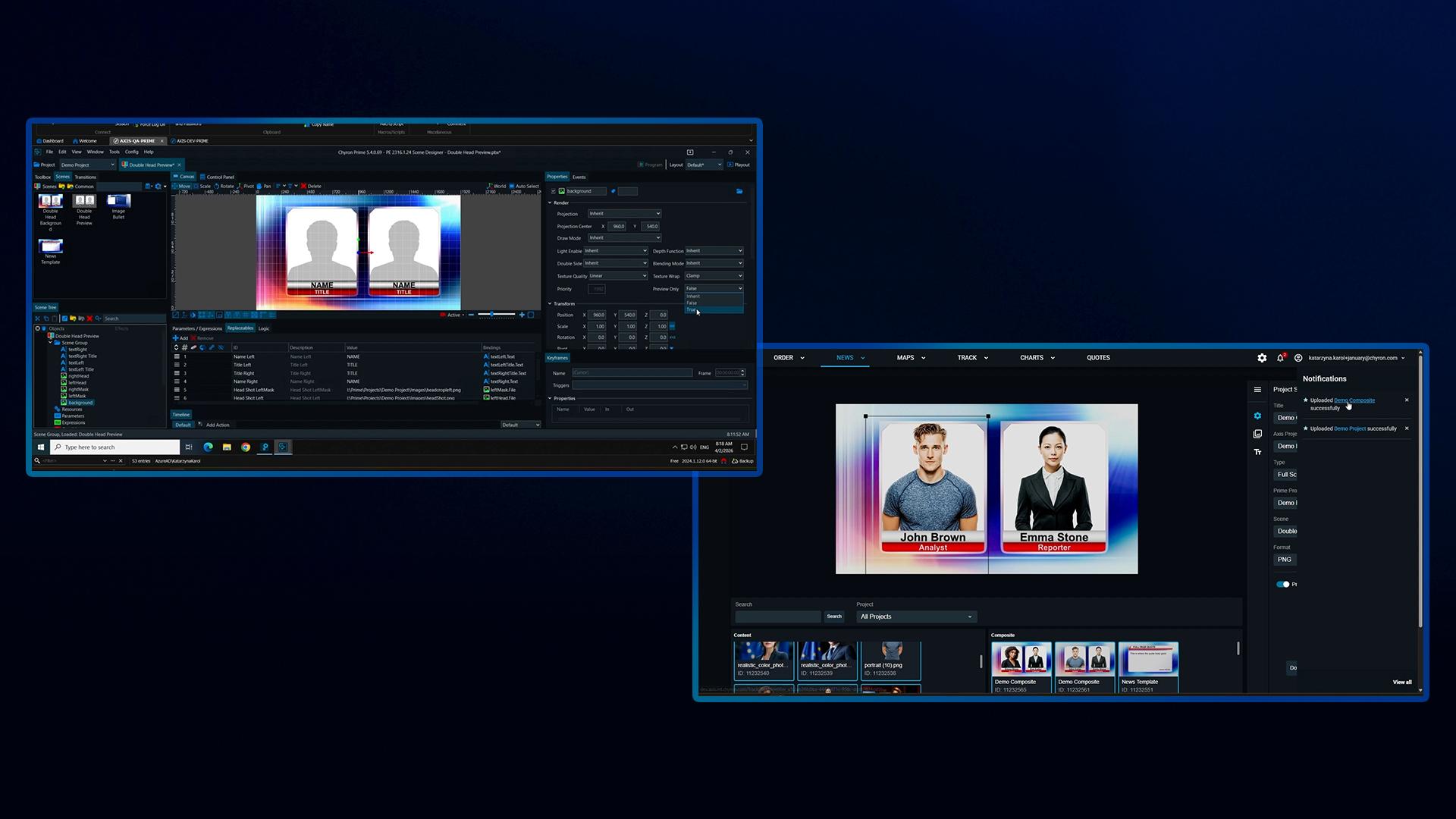Open the notifications bell in web app
Image resolution: width=1456 pixels, height=819 pixels.
1280,358
